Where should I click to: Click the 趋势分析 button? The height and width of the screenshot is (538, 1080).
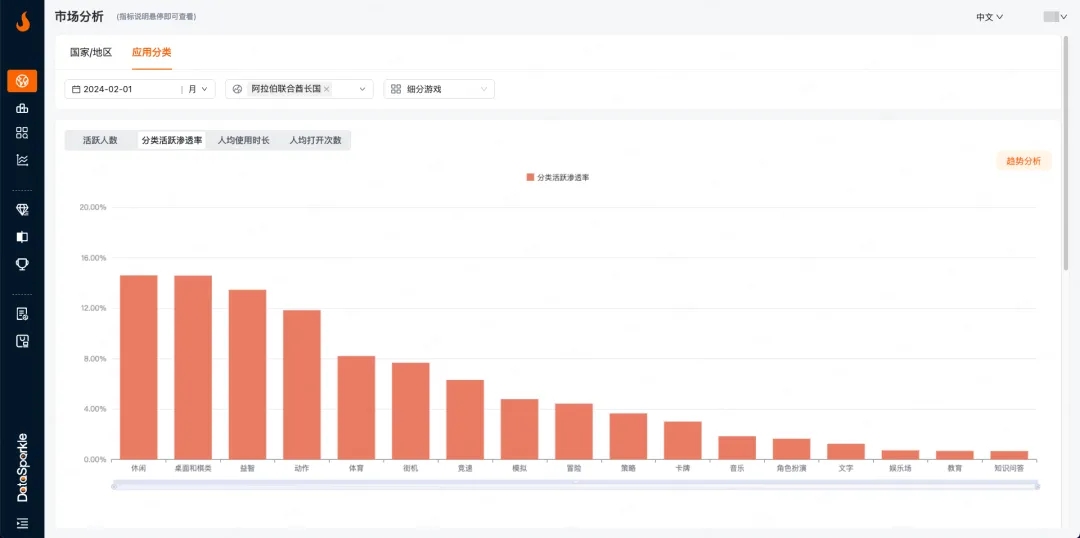point(1023,161)
